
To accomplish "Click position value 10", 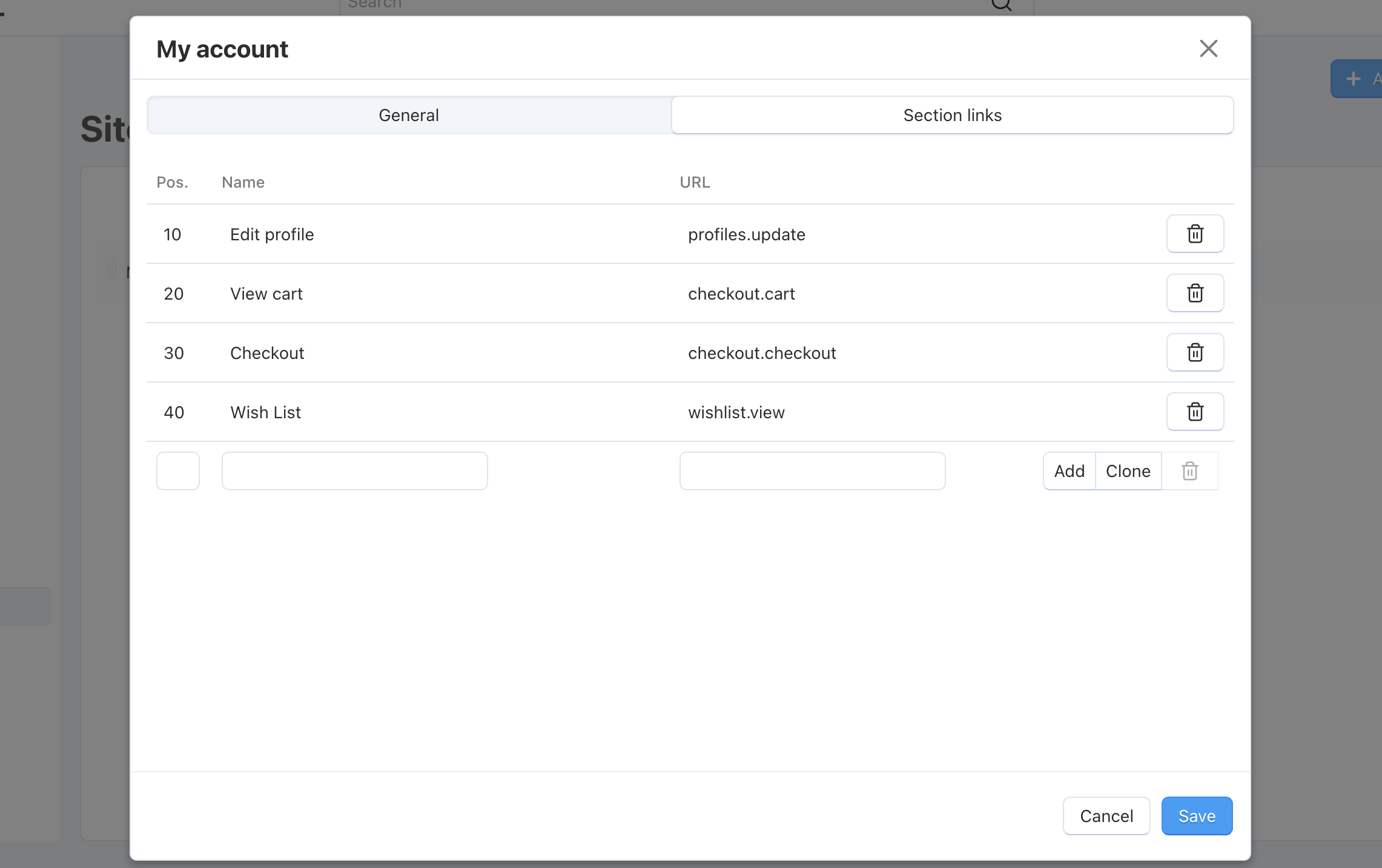I will click(x=173, y=234).
